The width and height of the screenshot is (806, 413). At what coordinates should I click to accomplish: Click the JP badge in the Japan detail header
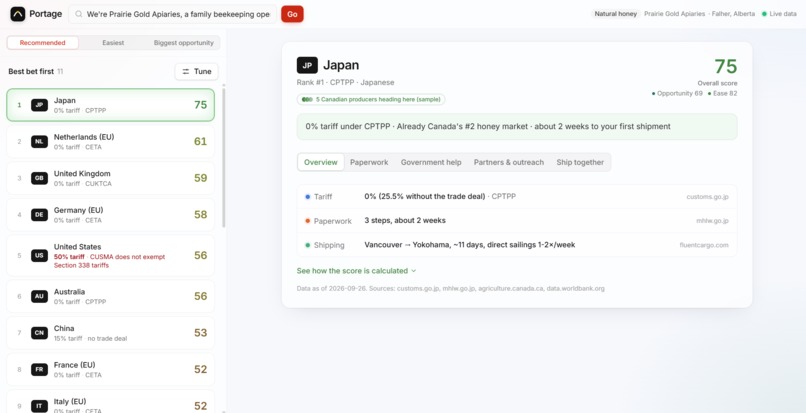click(307, 65)
